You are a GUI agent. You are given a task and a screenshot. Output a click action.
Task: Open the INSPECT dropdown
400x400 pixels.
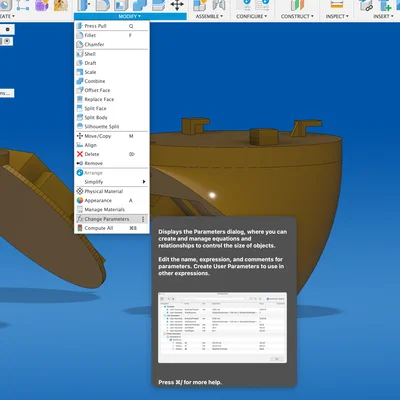(x=337, y=16)
